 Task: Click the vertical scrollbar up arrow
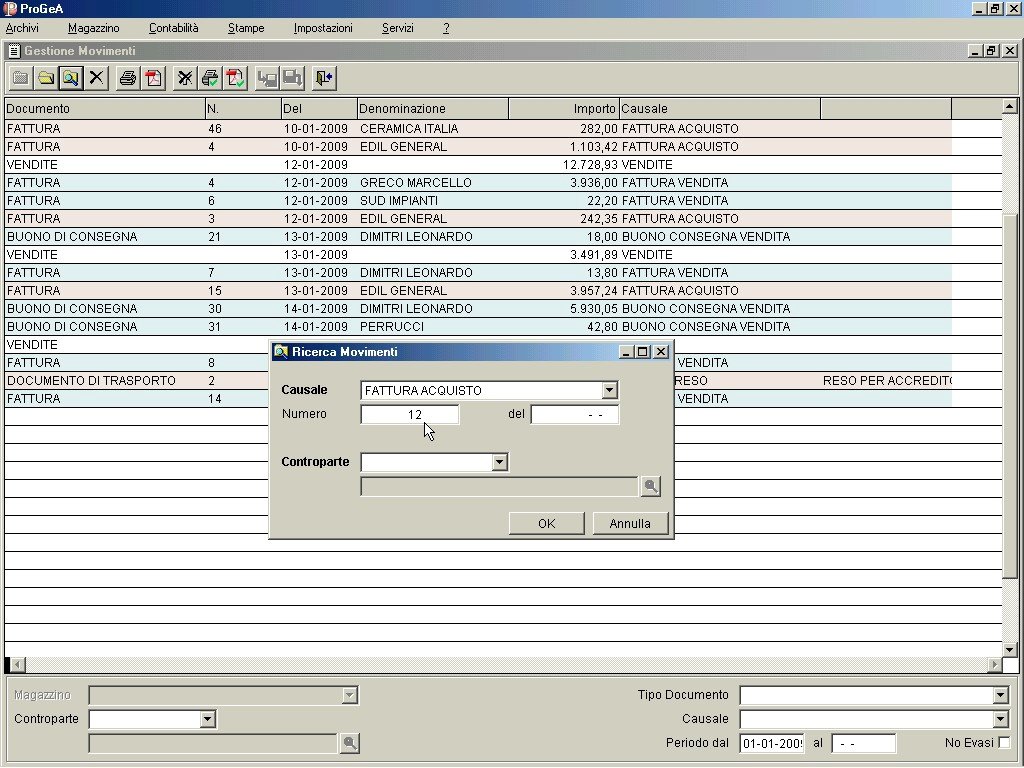tap(1010, 106)
